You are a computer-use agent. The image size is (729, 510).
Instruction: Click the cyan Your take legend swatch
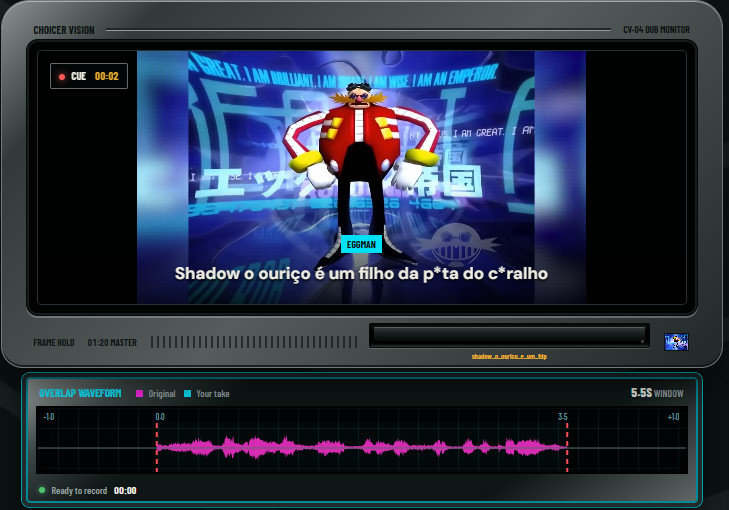[187, 393]
